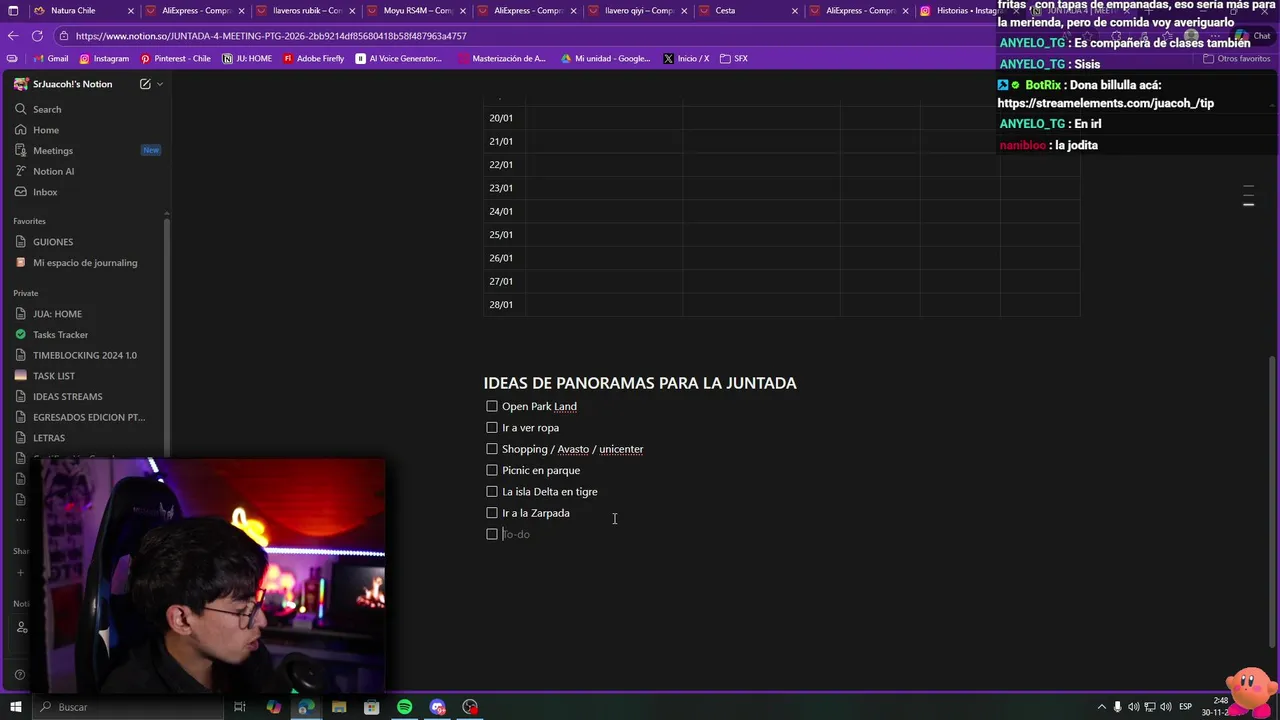Click the 24/01 table cell
The width and height of the screenshot is (1280, 720).
tap(505, 211)
